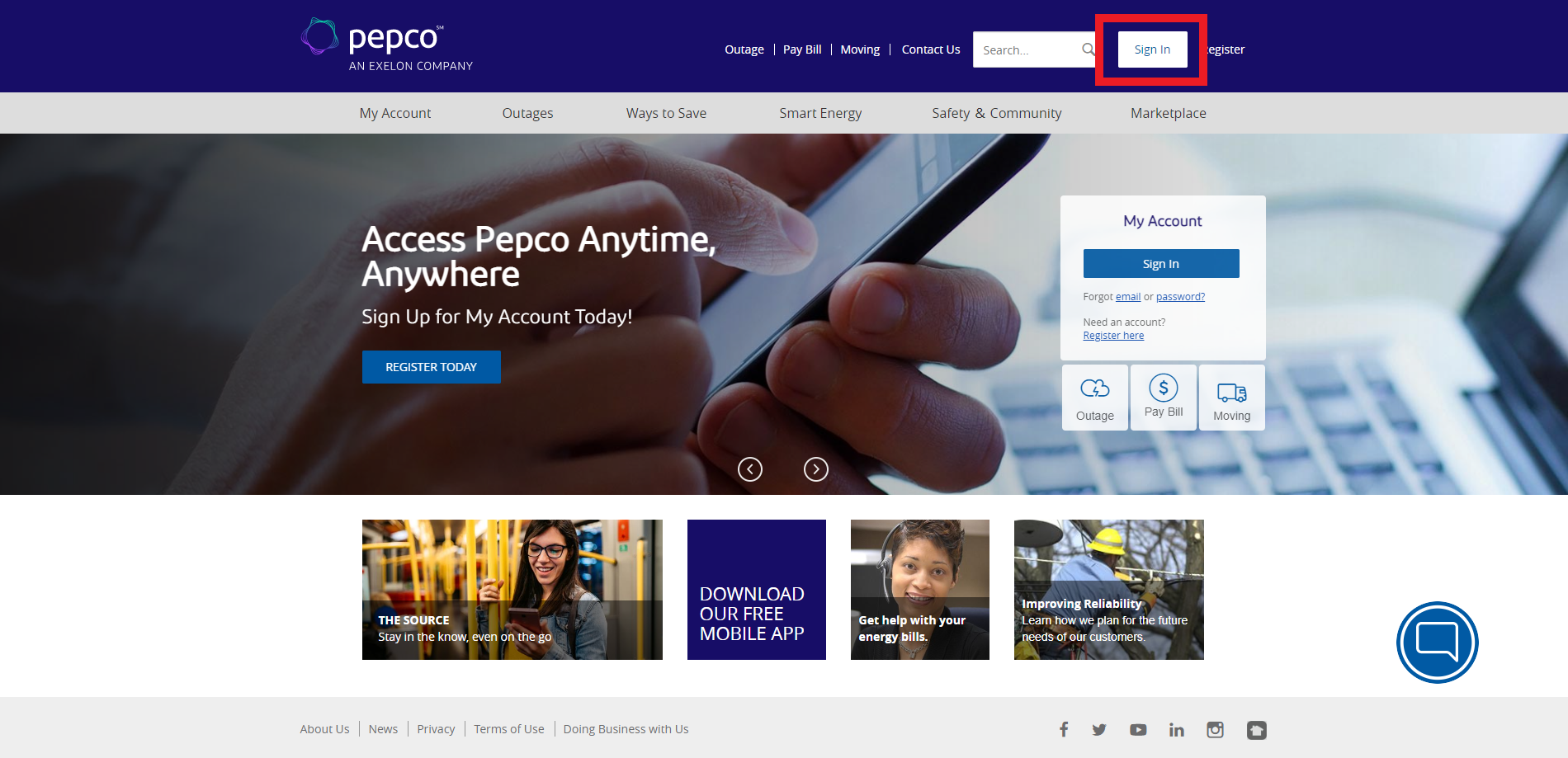Viewport: 1568px width, 758px height.
Task: Click the Outage link in top header
Action: (x=744, y=49)
